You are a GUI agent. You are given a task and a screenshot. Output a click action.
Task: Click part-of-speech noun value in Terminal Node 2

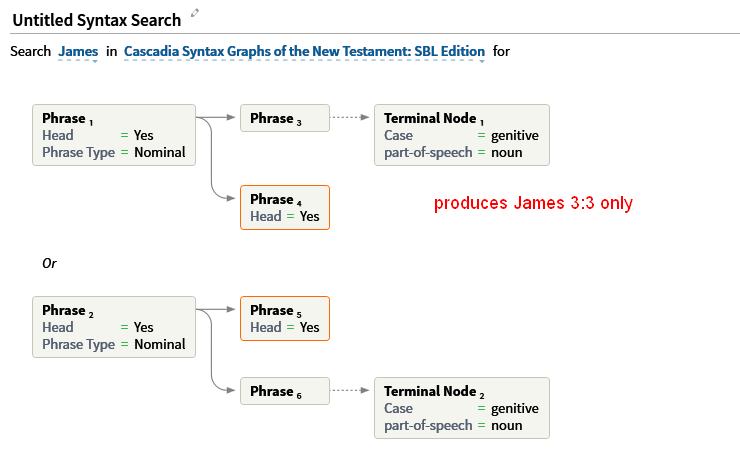pos(506,426)
